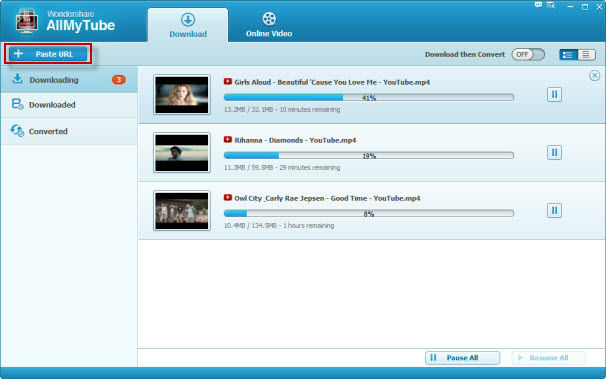Click the '1 hours remaining' status text

(x=308, y=225)
